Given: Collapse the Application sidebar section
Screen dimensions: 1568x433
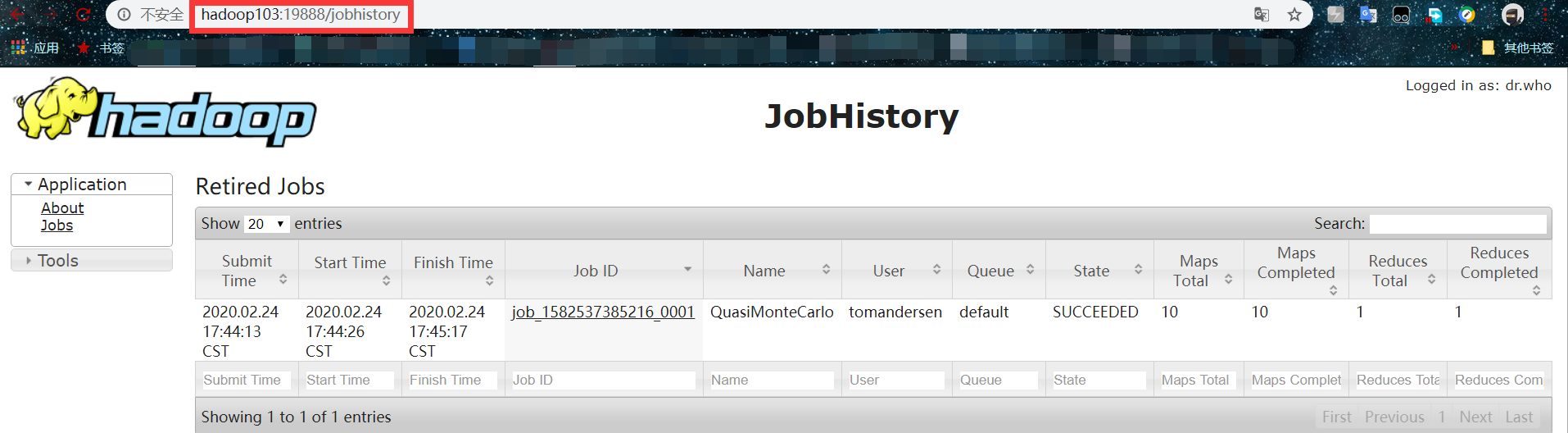Looking at the screenshot, I should [x=92, y=185].
